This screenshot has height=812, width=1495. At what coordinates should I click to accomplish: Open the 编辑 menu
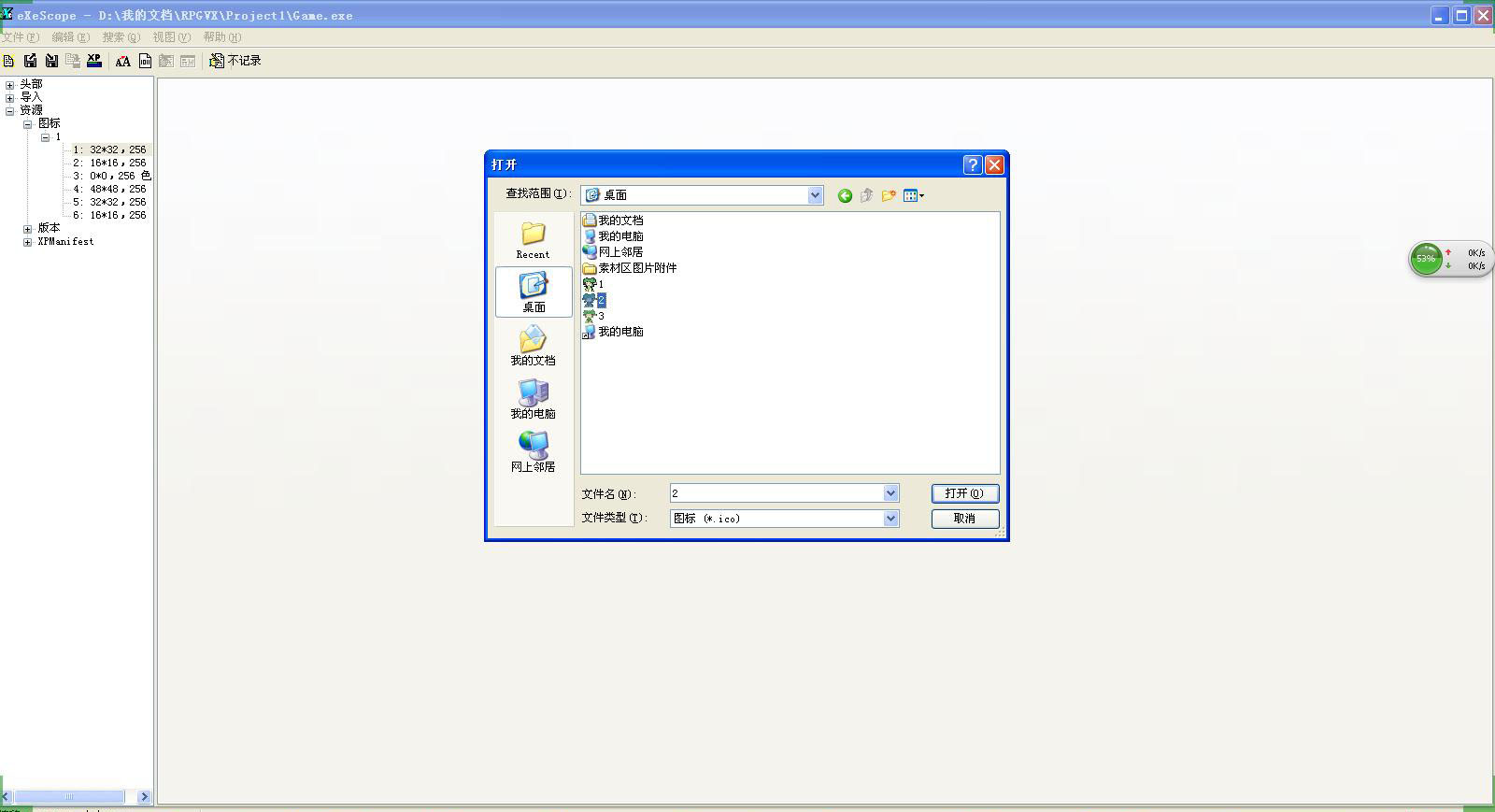pos(71,37)
